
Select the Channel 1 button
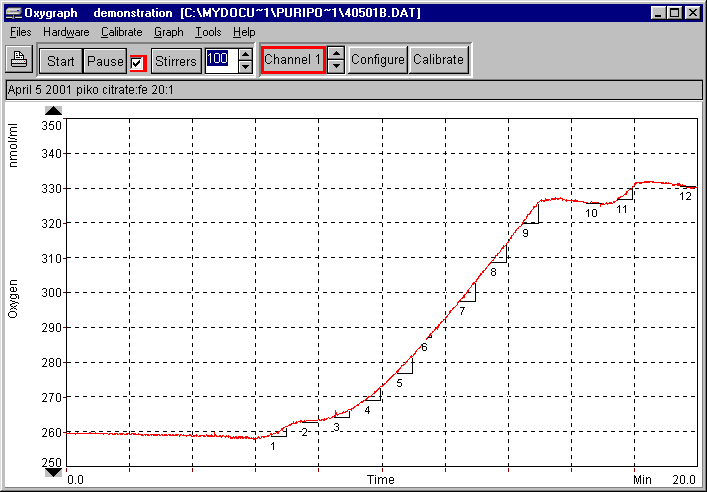[x=293, y=60]
